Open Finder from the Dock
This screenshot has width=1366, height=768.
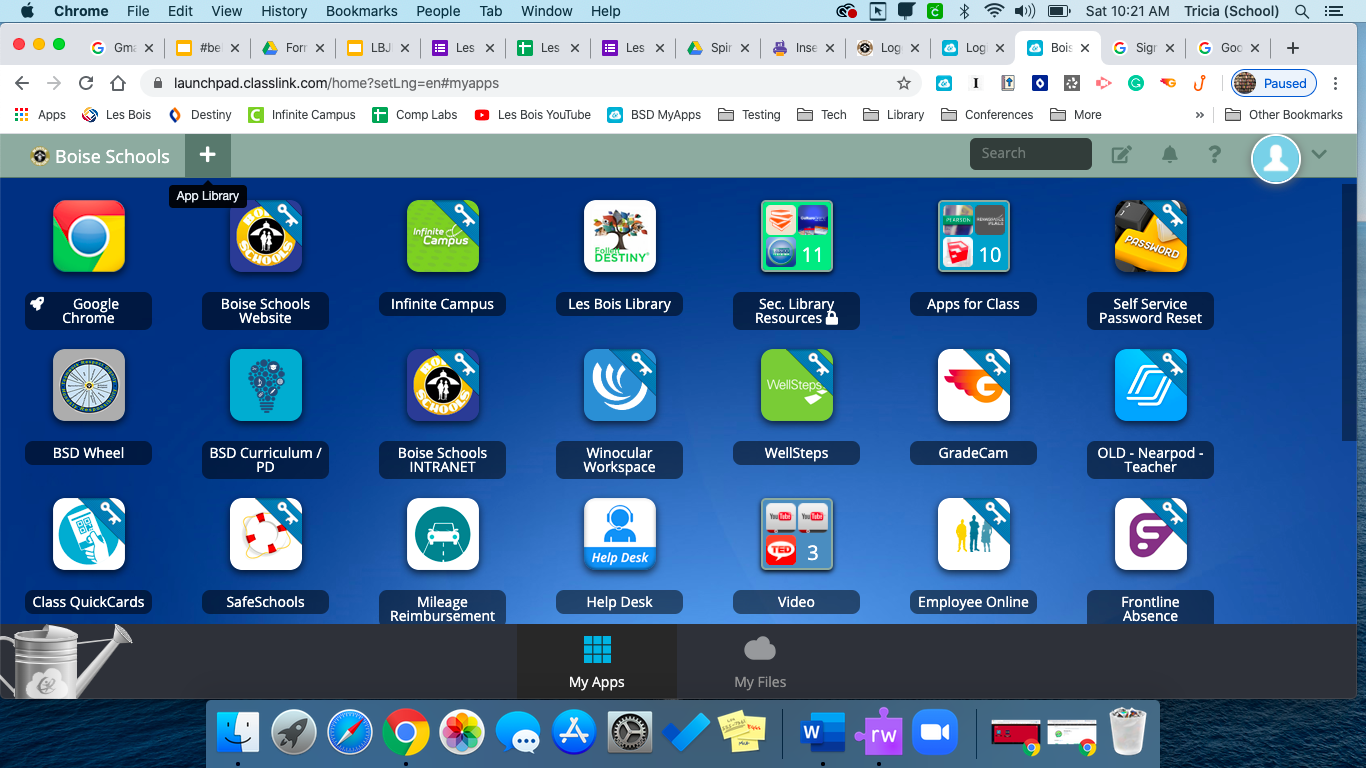tap(238, 733)
